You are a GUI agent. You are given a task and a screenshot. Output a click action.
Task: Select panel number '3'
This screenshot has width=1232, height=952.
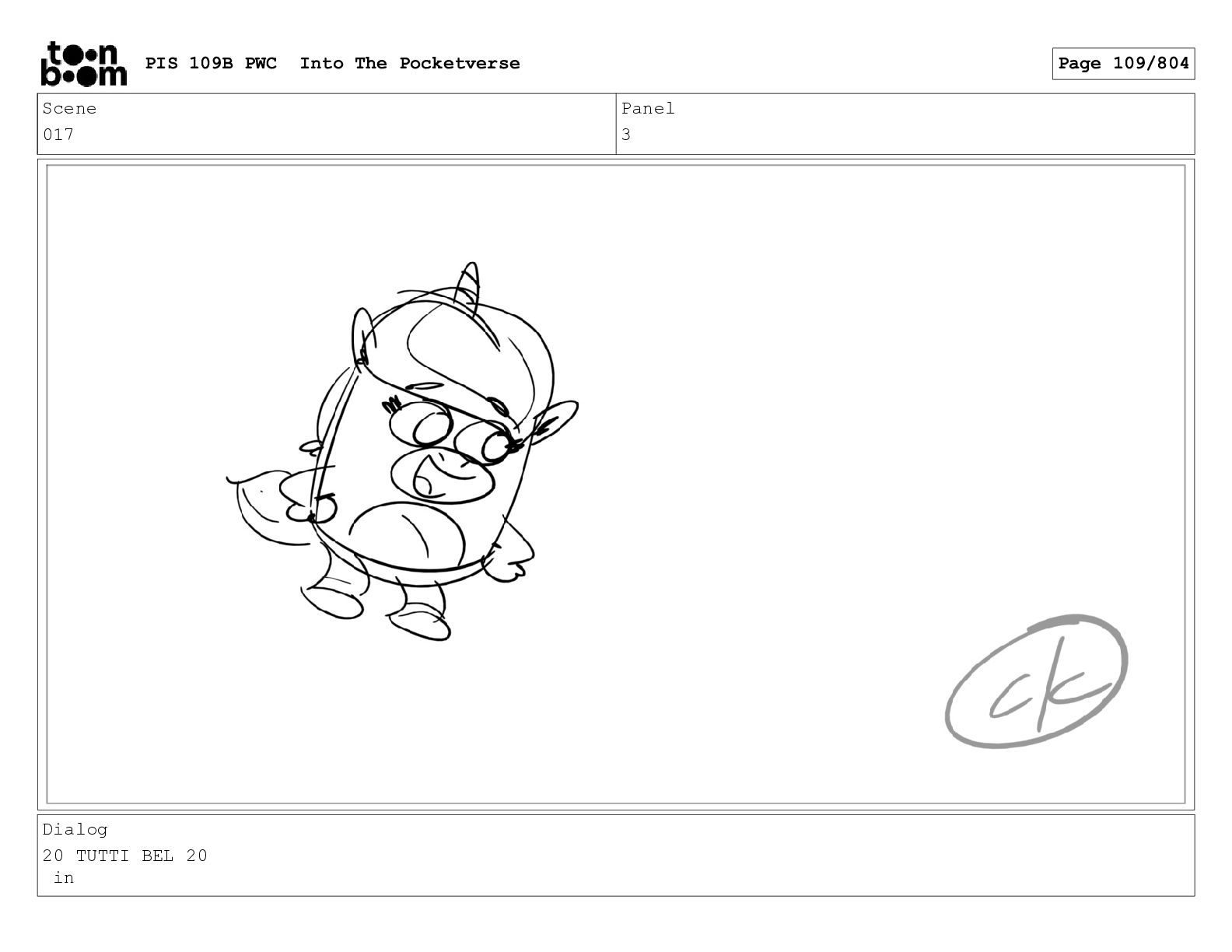(626, 135)
